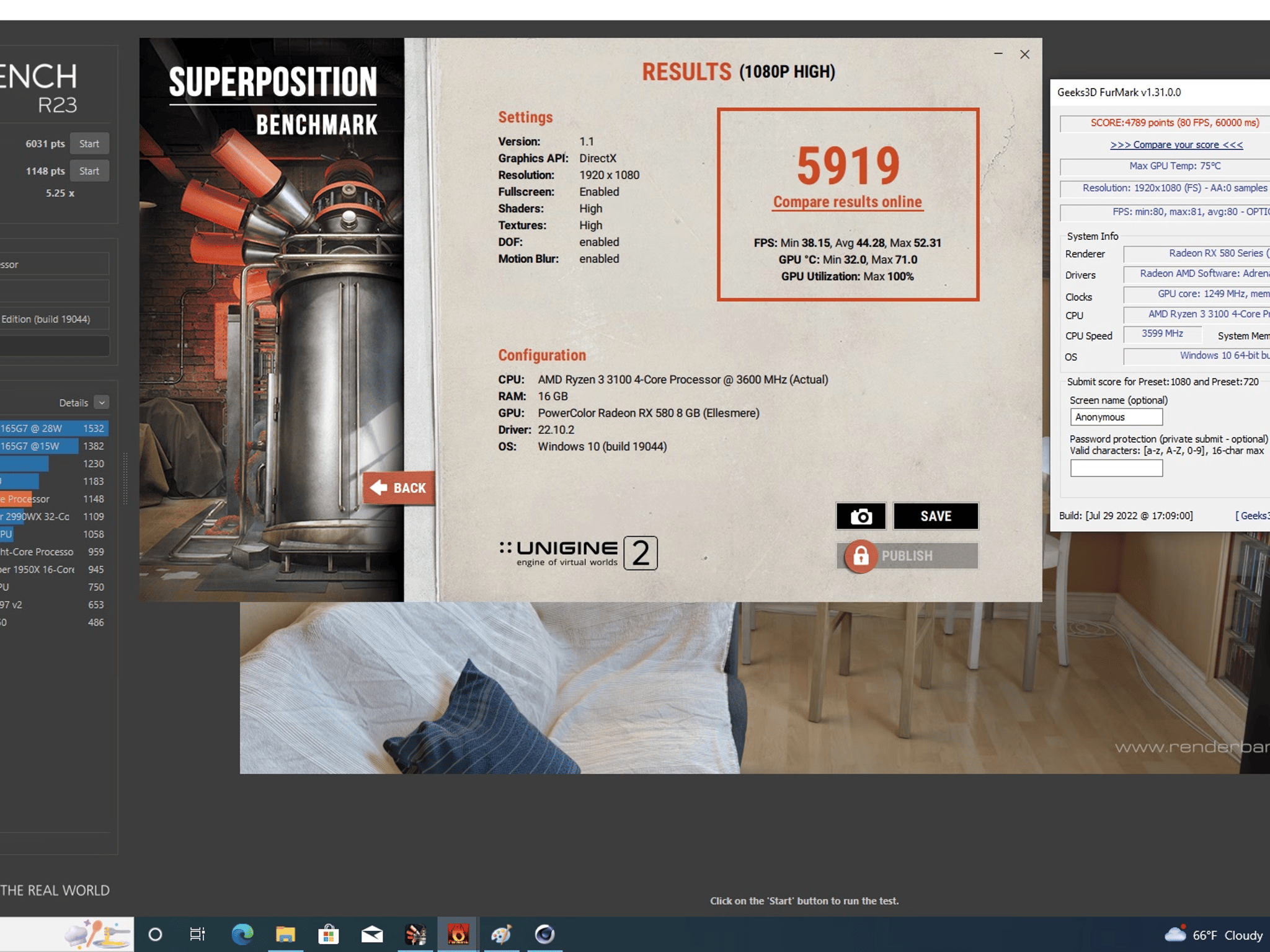Click the FurMark SCORE 4789 points field
The image size is (1270, 952).
point(1165,123)
